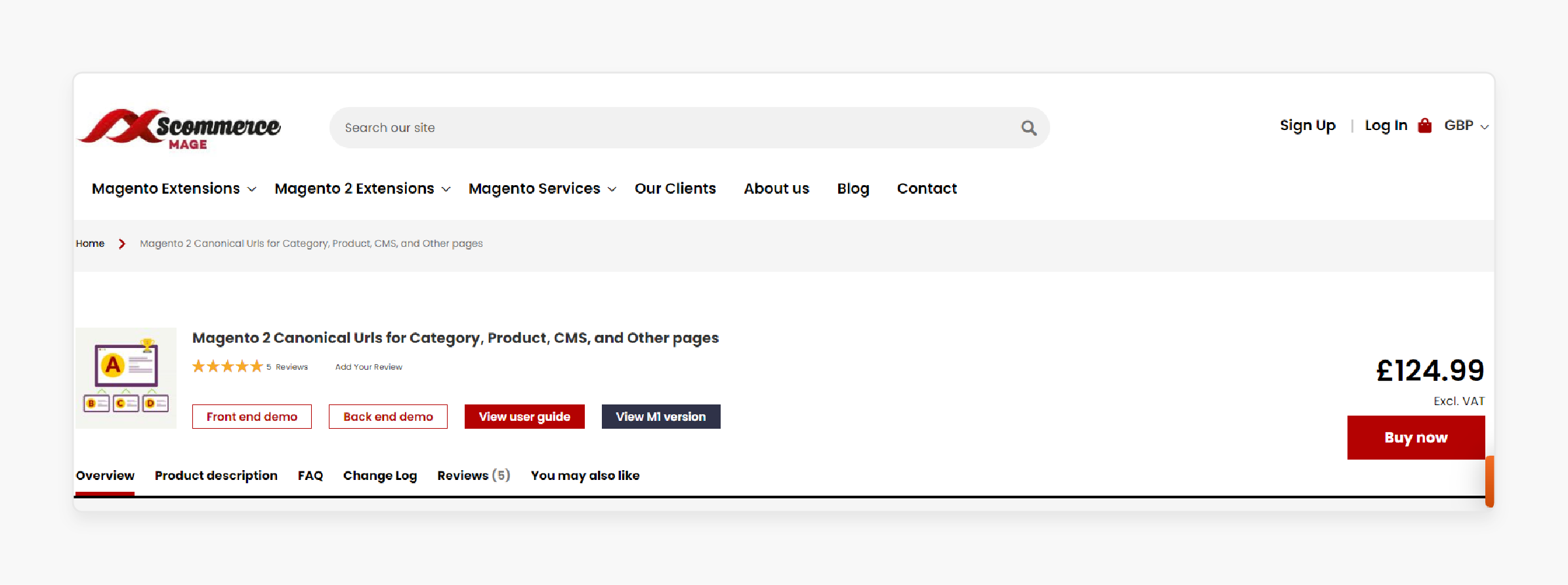Expand the Magento Services menu
This screenshot has width=1568, height=585.
(542, 188)
